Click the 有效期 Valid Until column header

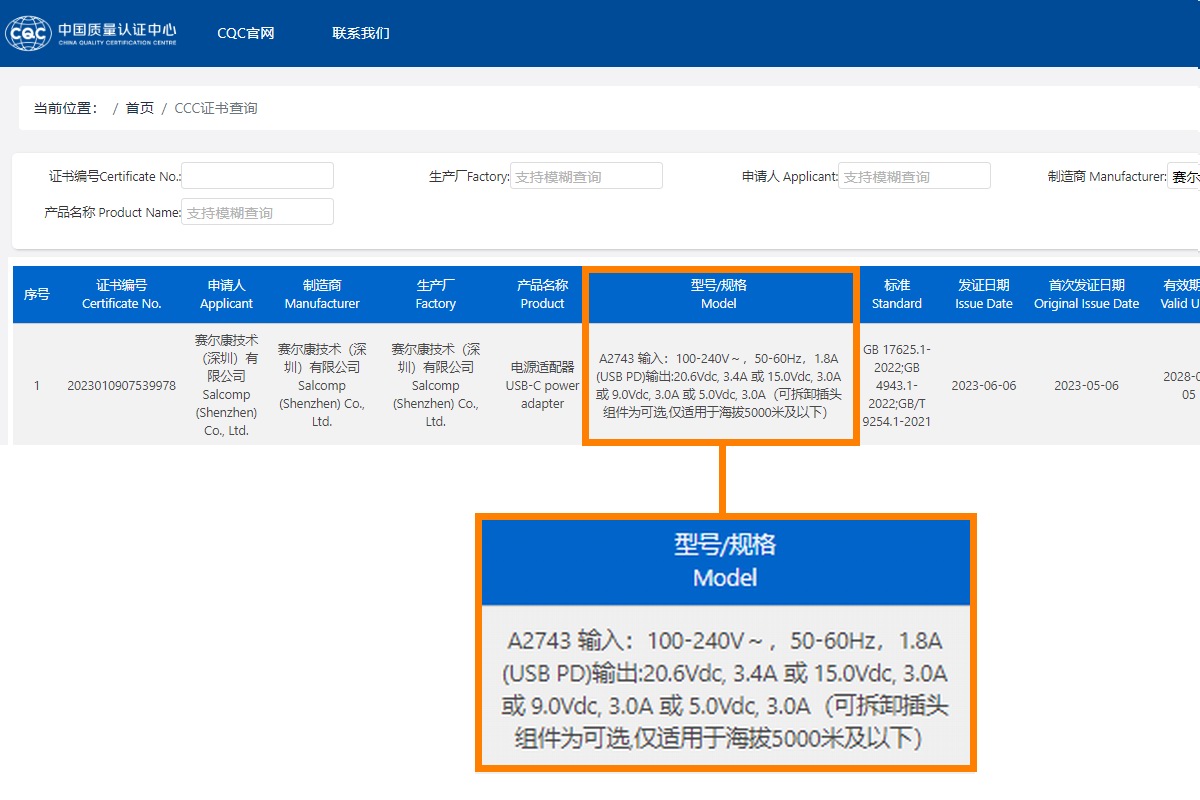pos(1180,294)
